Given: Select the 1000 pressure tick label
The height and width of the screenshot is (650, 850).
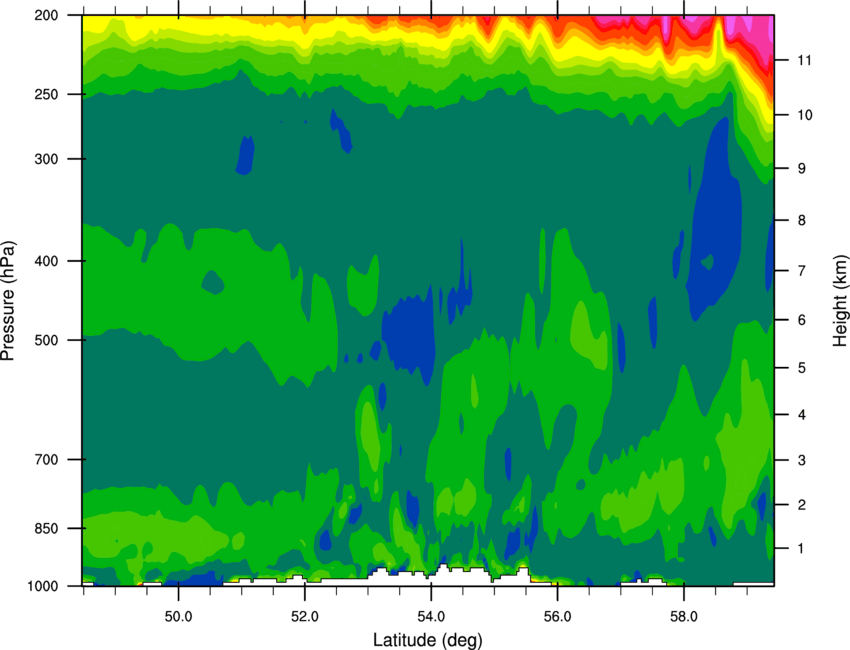Looking at the screenshot, I should coord(42,586).
